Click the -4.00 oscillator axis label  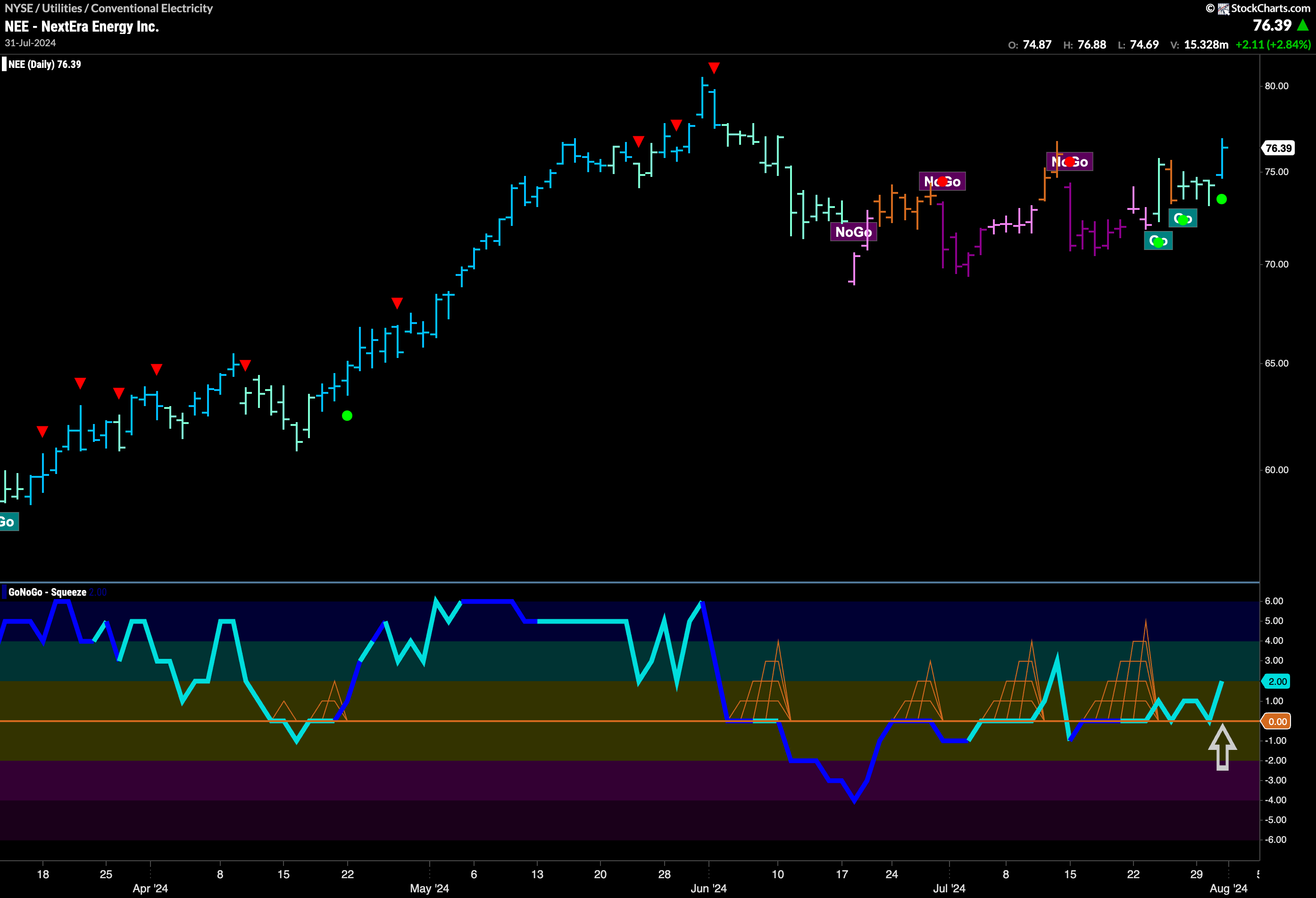click(1275, 800)
